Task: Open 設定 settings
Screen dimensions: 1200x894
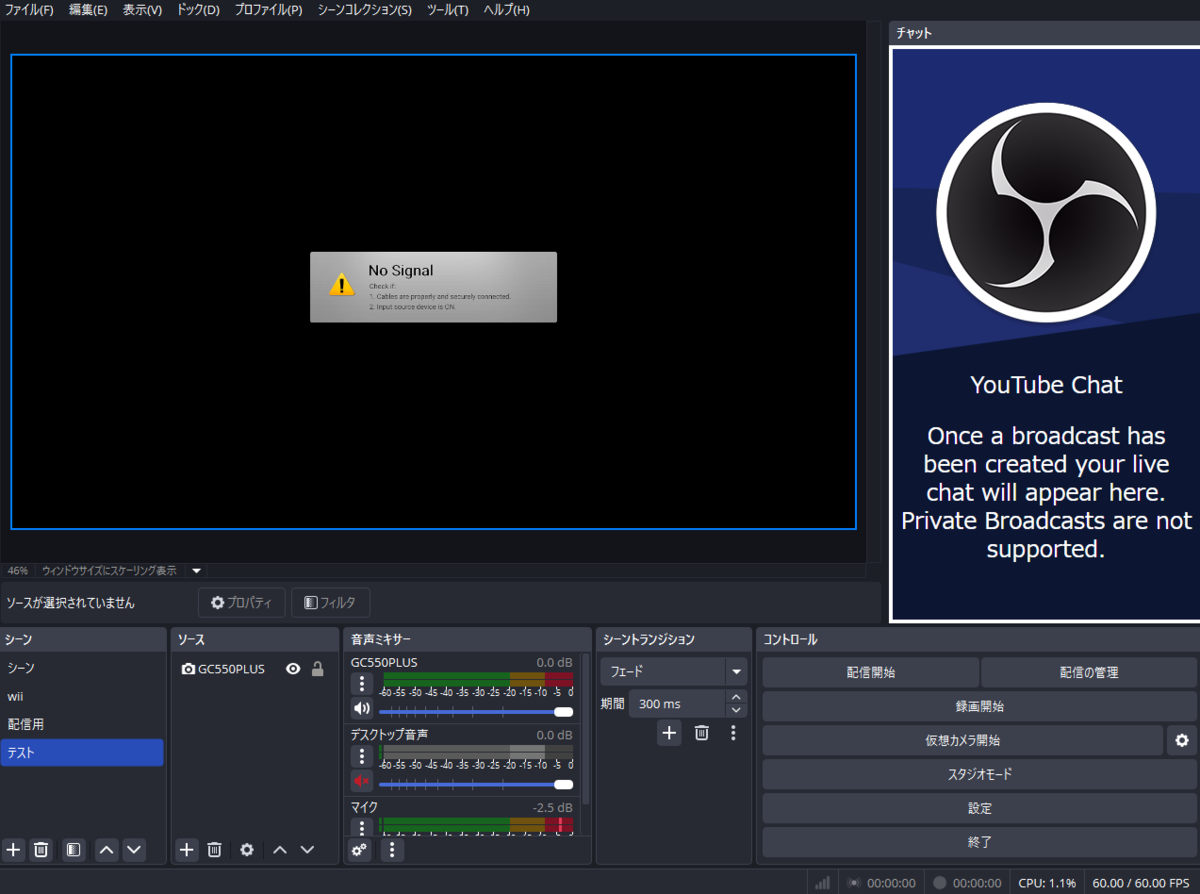Action: click(980, 808)
